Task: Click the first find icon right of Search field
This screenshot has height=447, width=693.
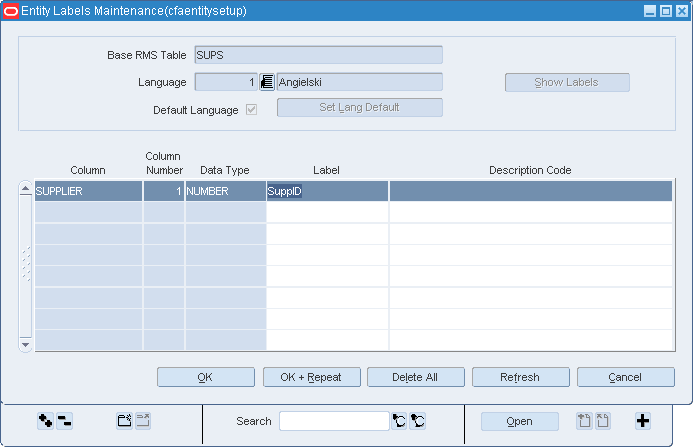Action: pos(399,421)
